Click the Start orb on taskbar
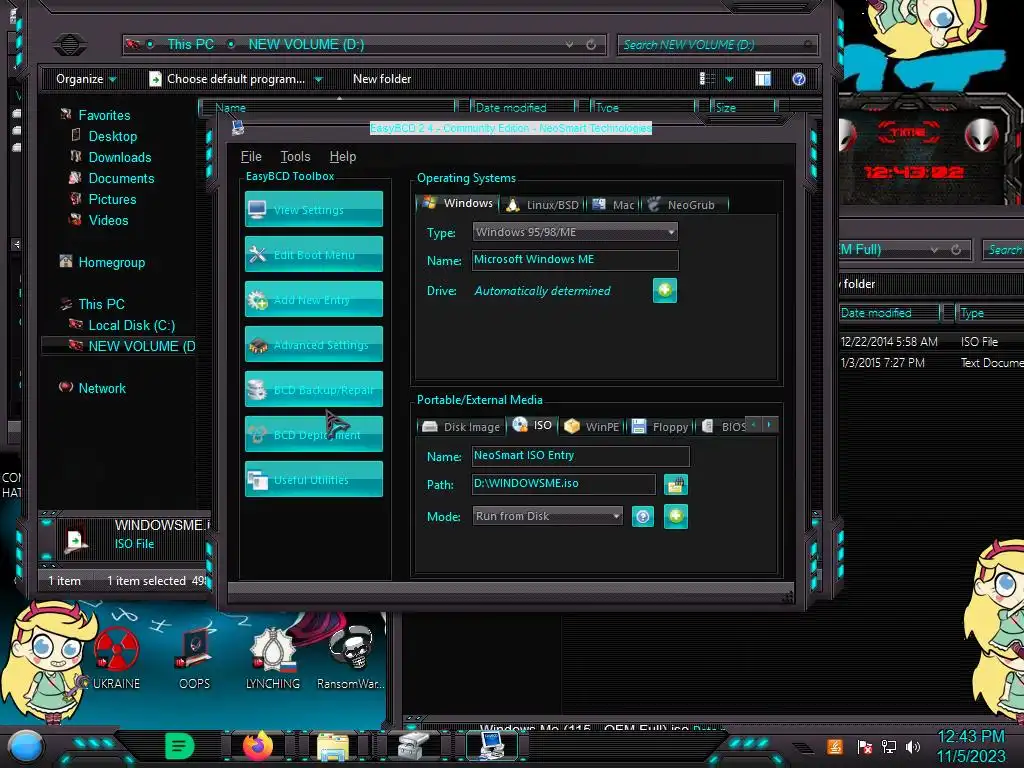Screen dimensions: 1024x768 pos(25,746)
